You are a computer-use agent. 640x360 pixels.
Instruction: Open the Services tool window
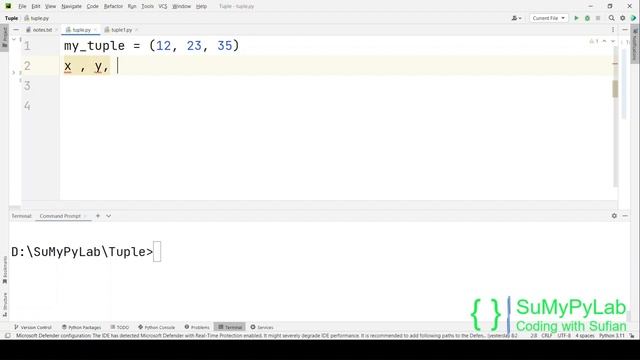click(x=262, y=327)
